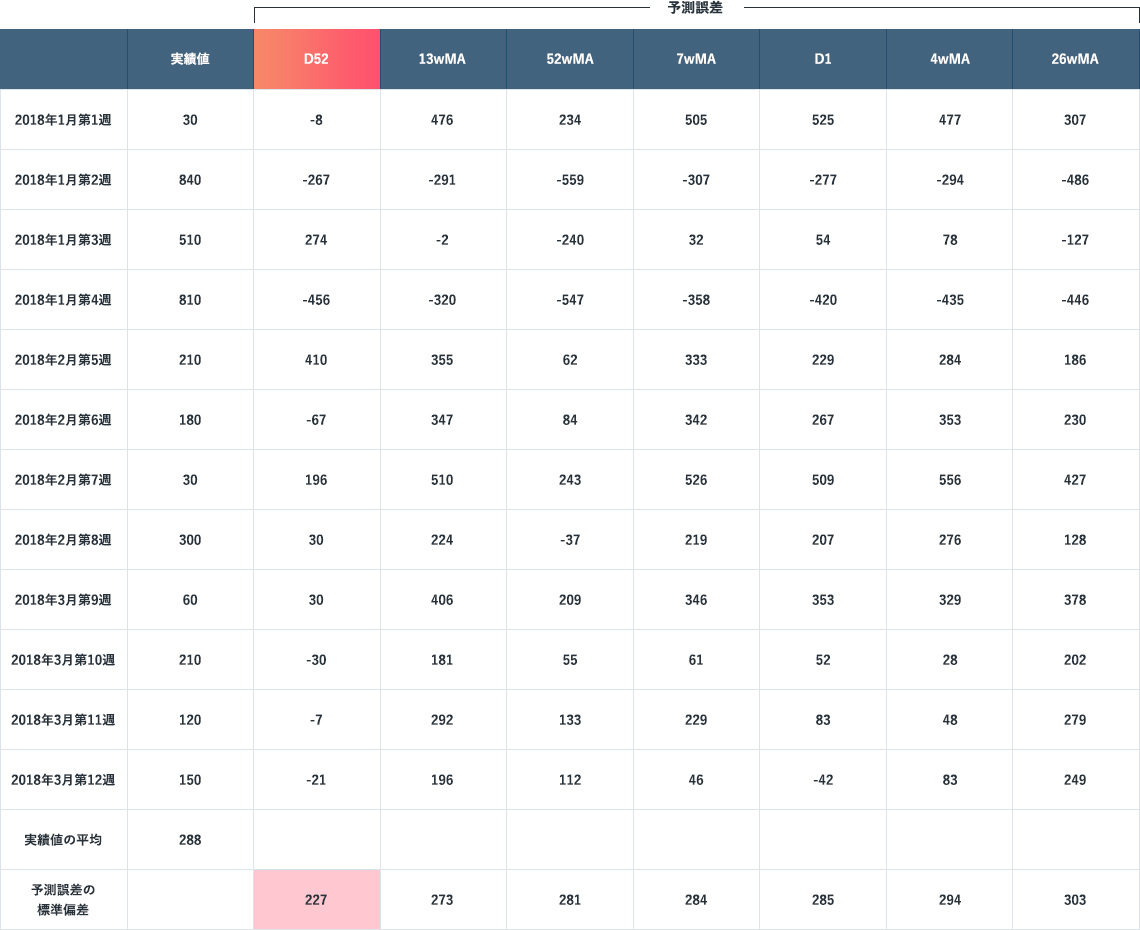Select the -559 cell in 52wMA column
This screenshot has width=1140, height=930.
pyautogui.click(x=570, y=180)
